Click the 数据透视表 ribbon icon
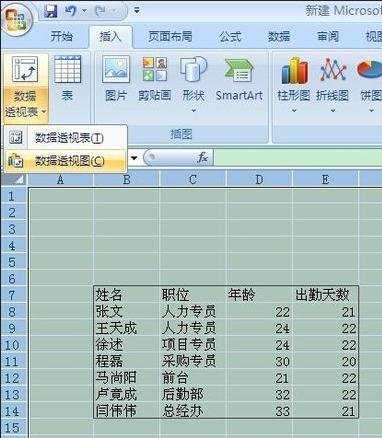 25,70
